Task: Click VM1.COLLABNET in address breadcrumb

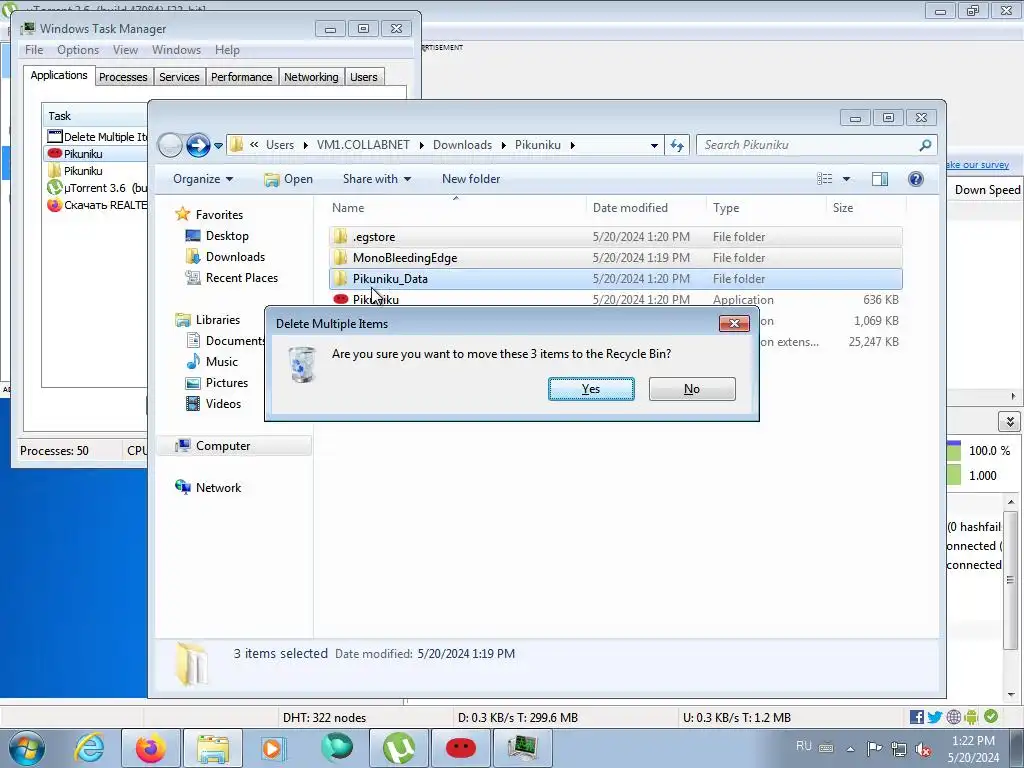Action: (363, 145)
